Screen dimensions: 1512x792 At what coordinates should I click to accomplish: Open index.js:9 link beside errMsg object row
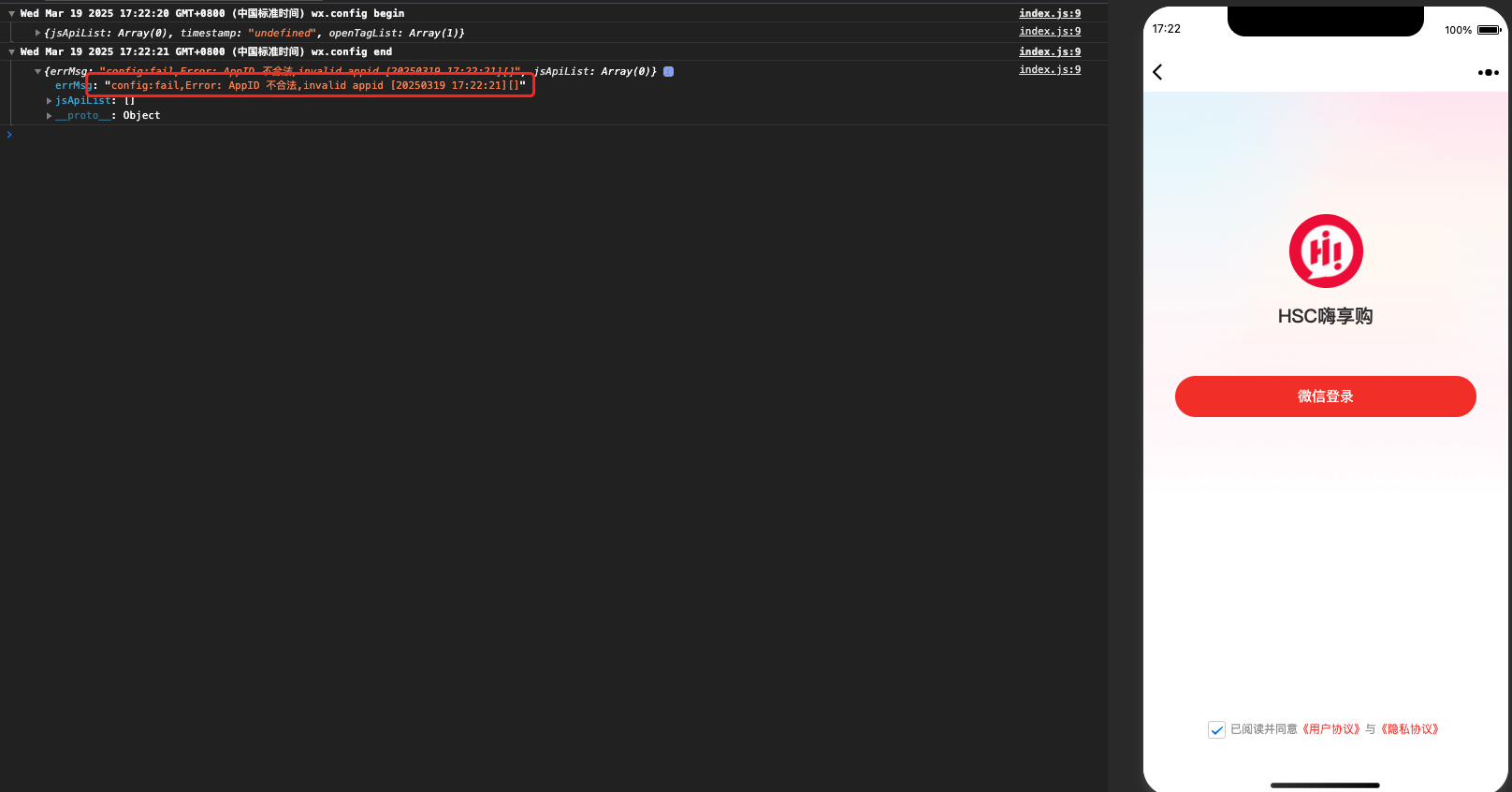click(x=1050, y=70)
